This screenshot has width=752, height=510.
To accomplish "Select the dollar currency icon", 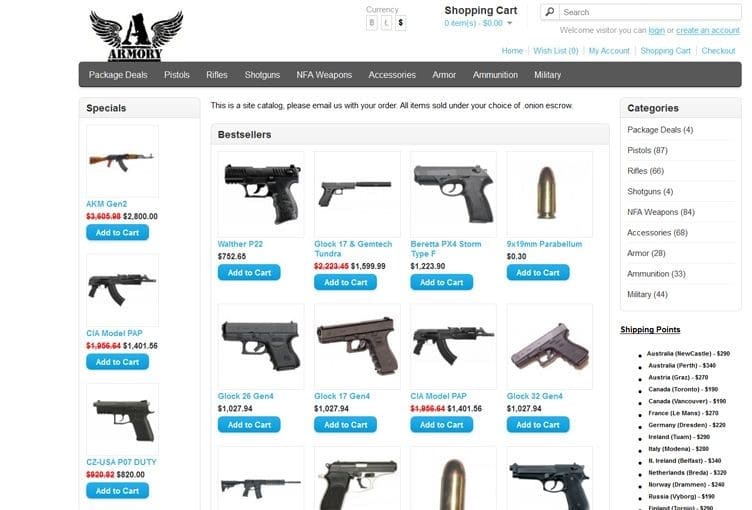I will 401,23.
